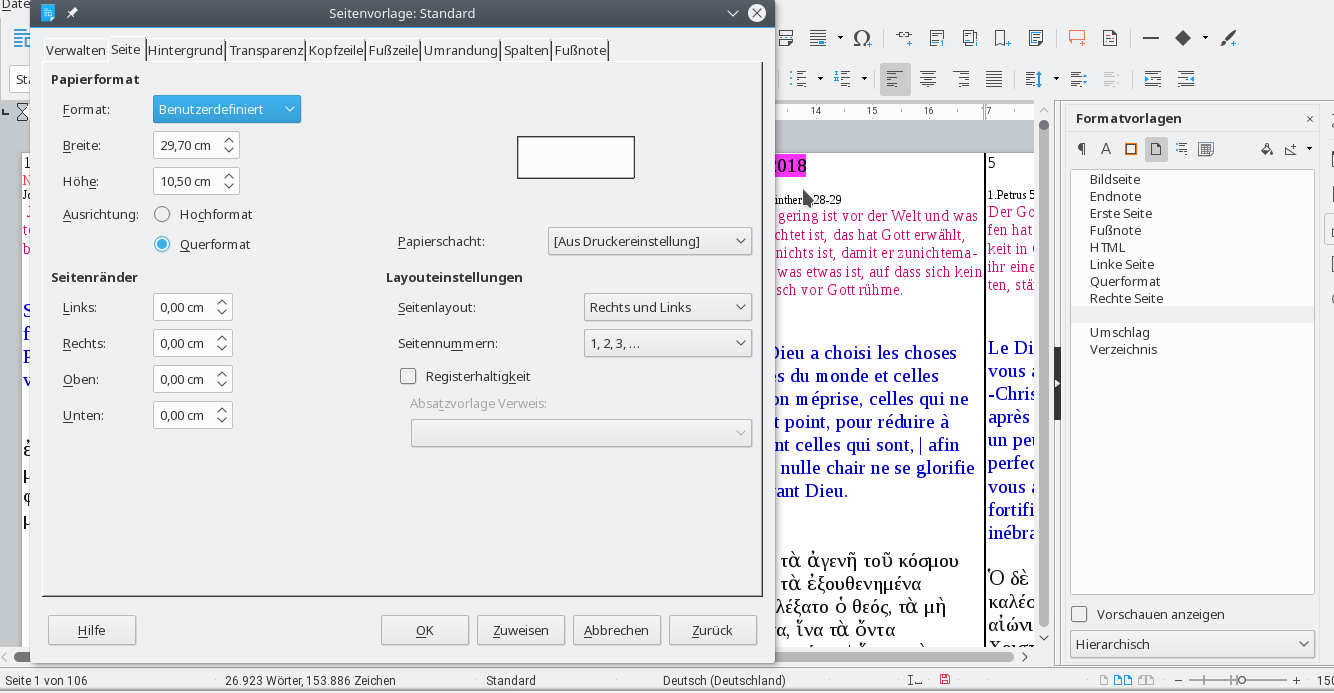1334x693 pixels.
Task: Open the paper Format dropdown
Action: (x=226, y=109)
